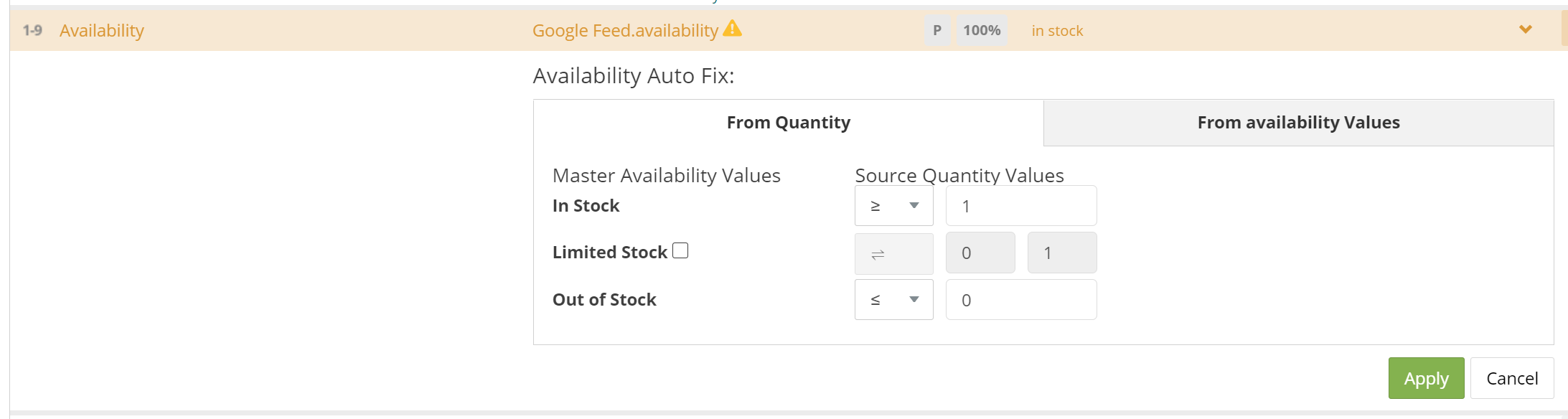The width and height of the screenshot is (1568, 419).
Task: Click the P badge in the Availability row
Action: [937, 30]
